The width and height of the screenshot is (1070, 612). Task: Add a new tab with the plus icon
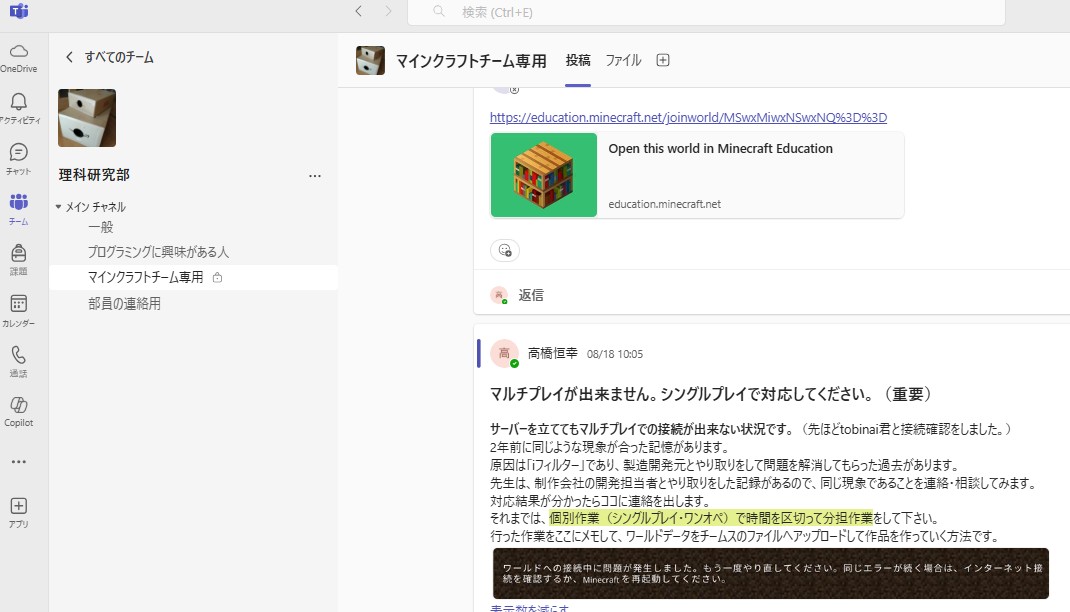pos(662,60)
